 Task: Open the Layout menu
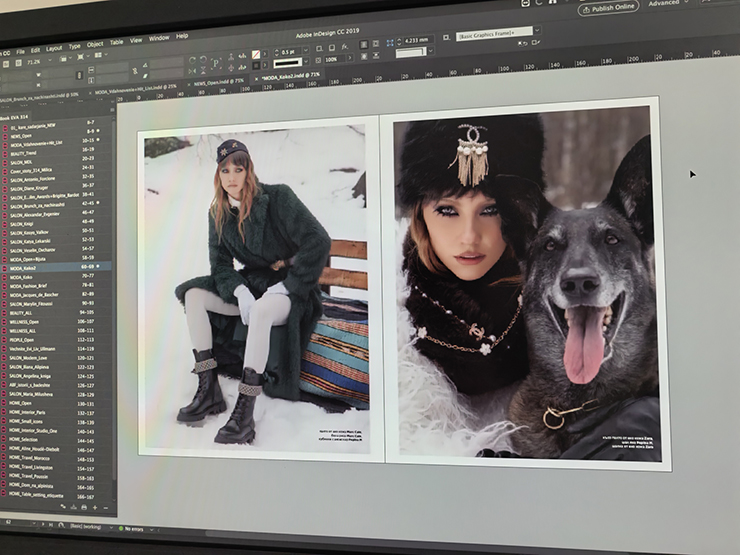53,47
